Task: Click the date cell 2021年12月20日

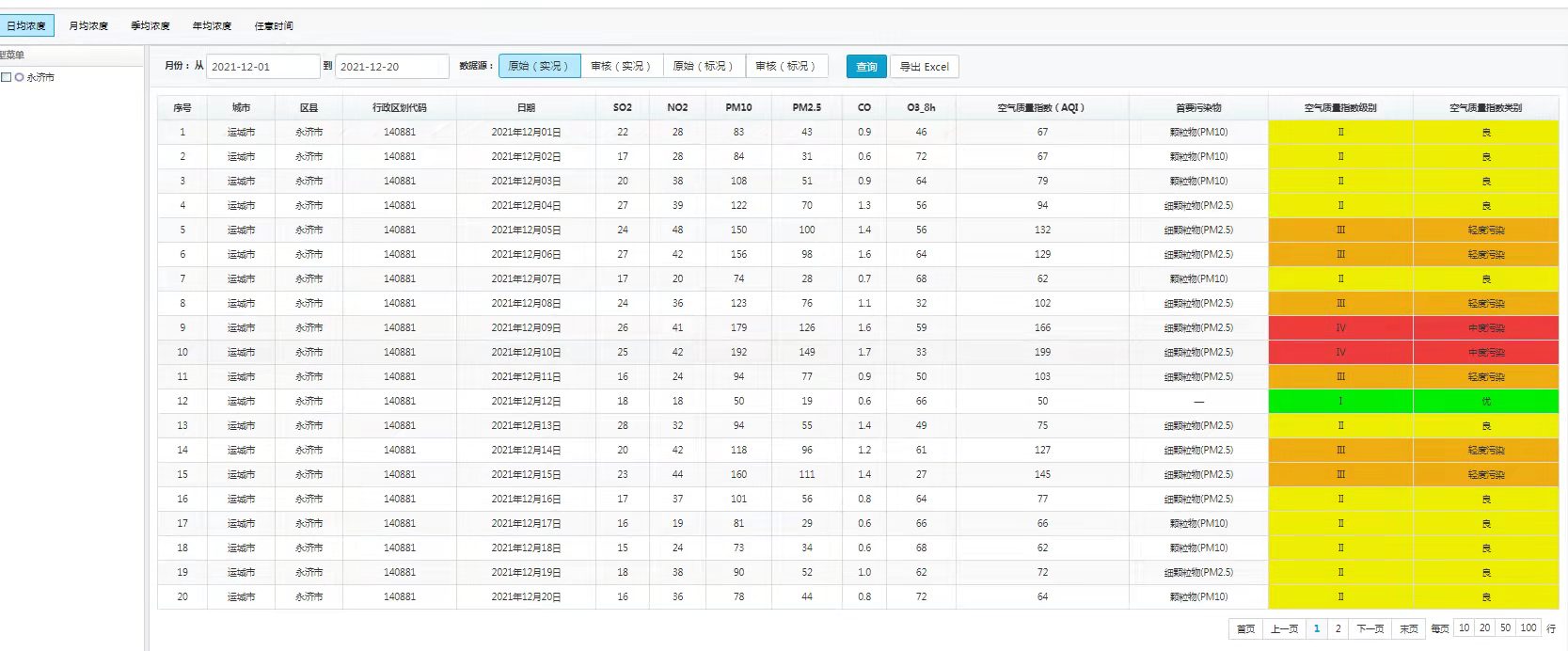Action: (526, 596)
